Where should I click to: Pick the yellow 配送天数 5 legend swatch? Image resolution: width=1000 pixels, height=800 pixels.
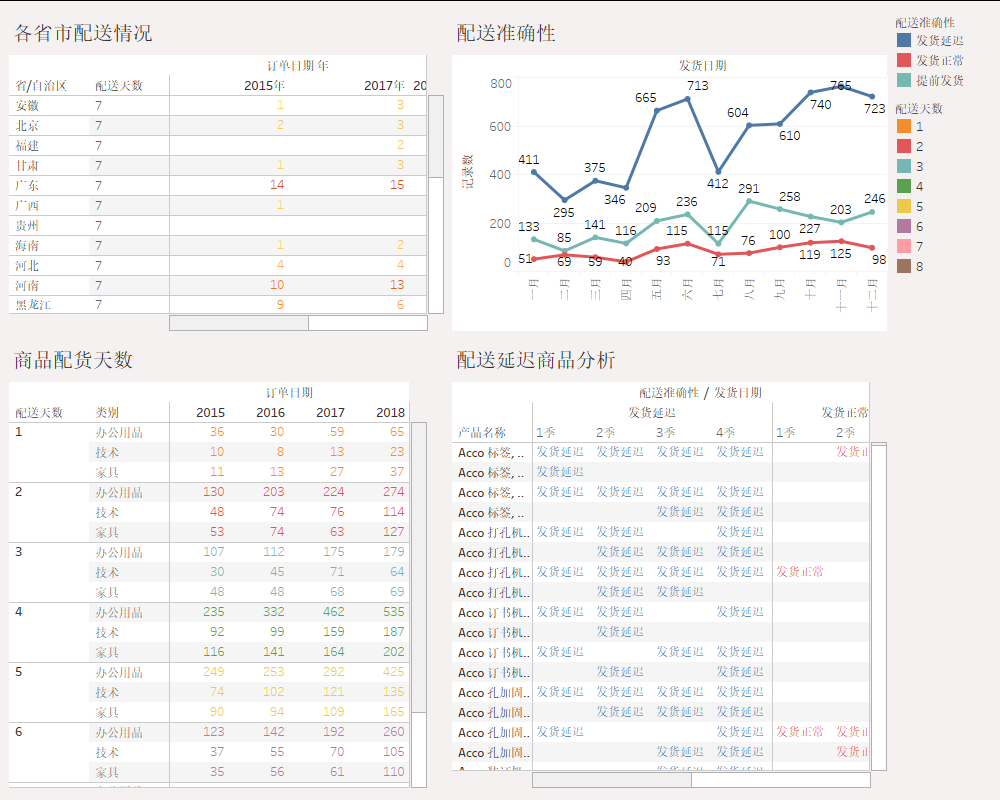pos(904,207)
